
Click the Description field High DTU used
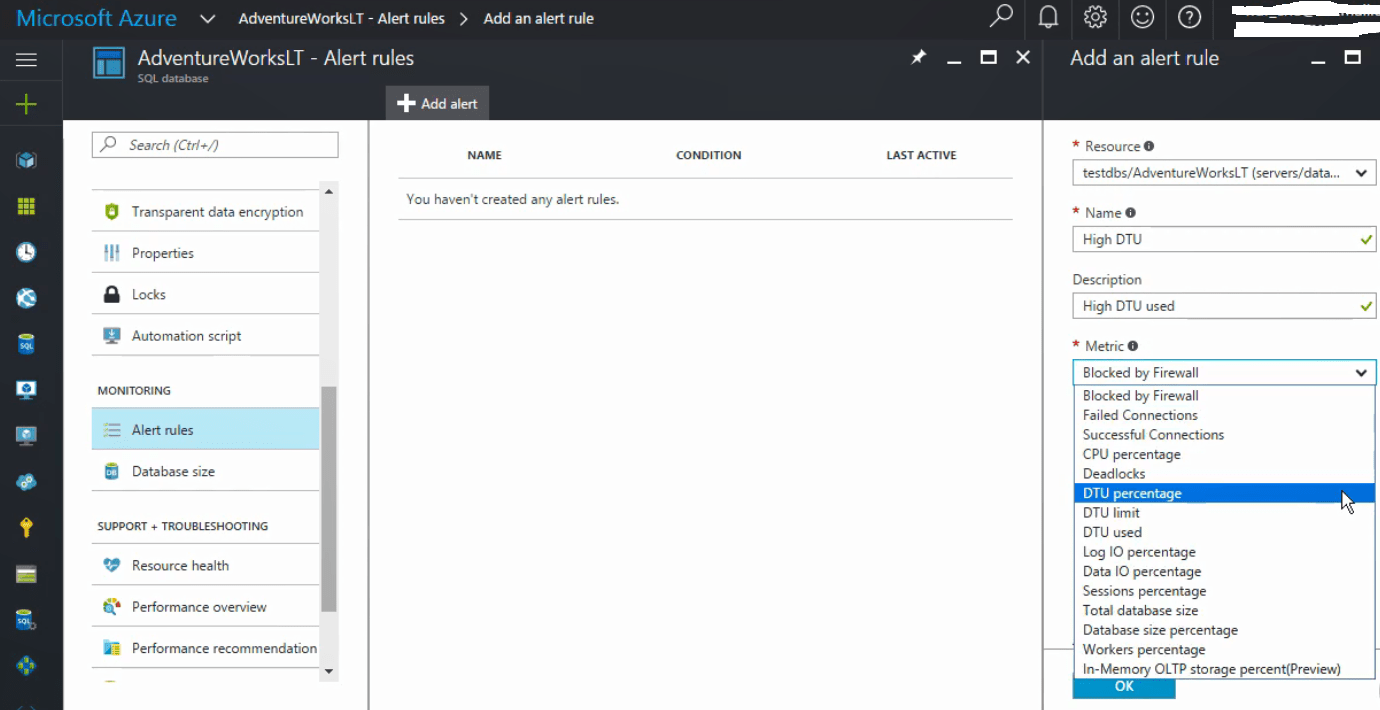[x=1224, y=306]
